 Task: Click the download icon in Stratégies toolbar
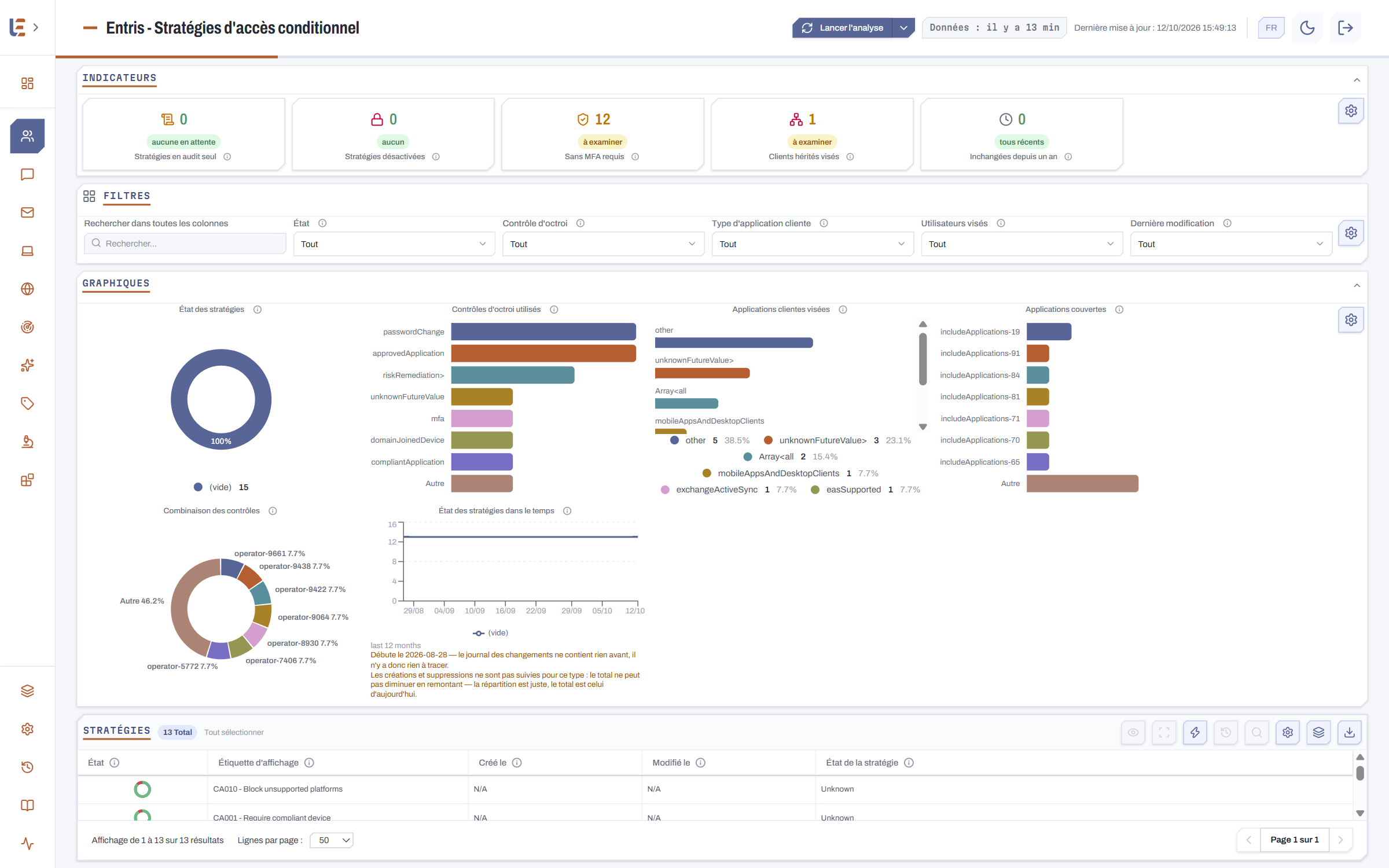pyautogui.click(x=1349, y=733)
